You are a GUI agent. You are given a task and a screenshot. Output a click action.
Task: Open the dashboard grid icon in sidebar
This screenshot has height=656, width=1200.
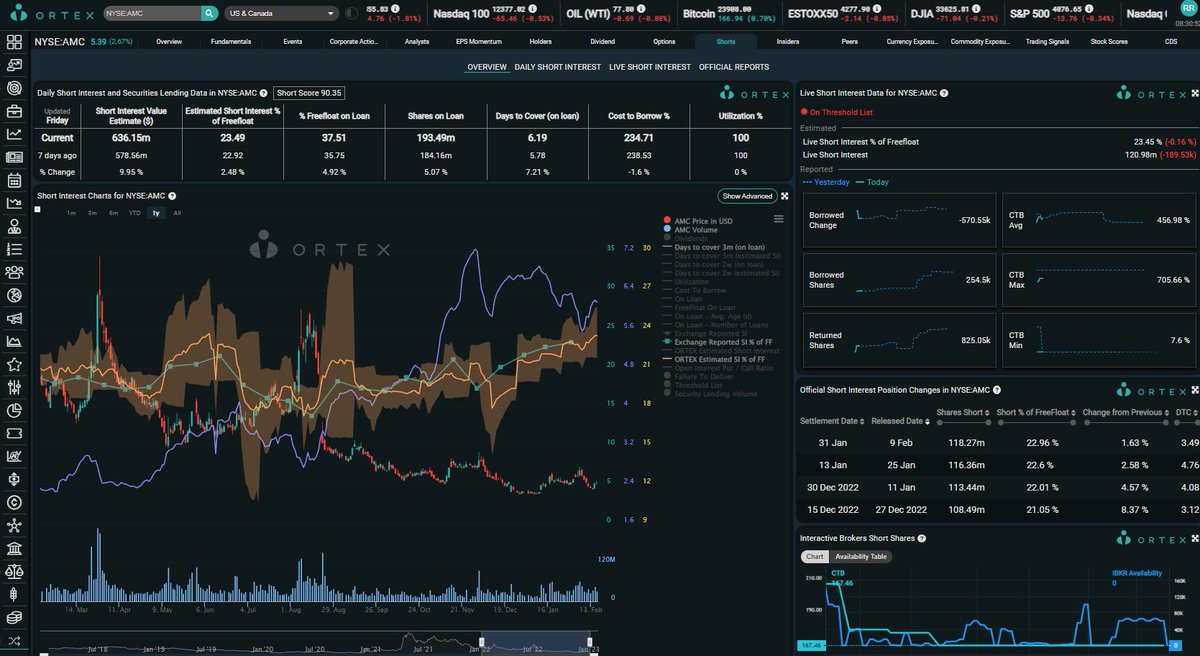[x=14, y=42]
